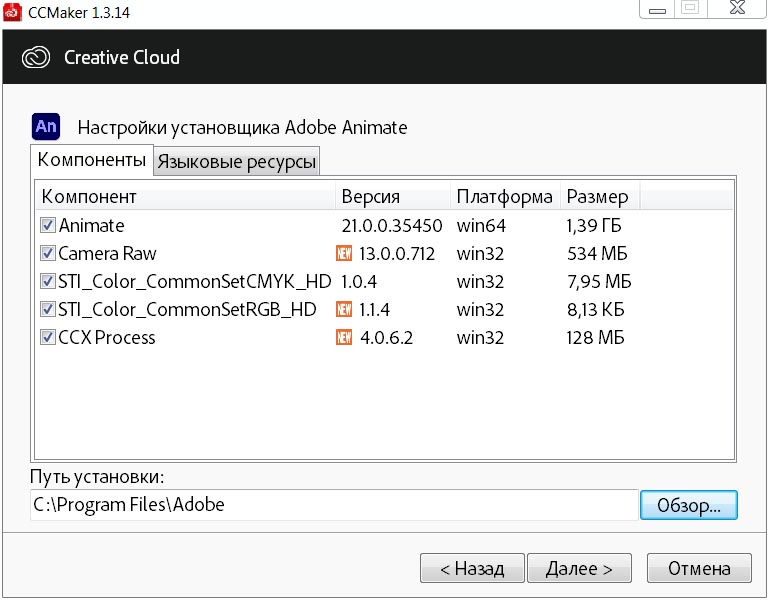Toggle the STI_Color_CommonSetCMYK_HD checkbox
The image size is (769, 600).
(48, 281)
